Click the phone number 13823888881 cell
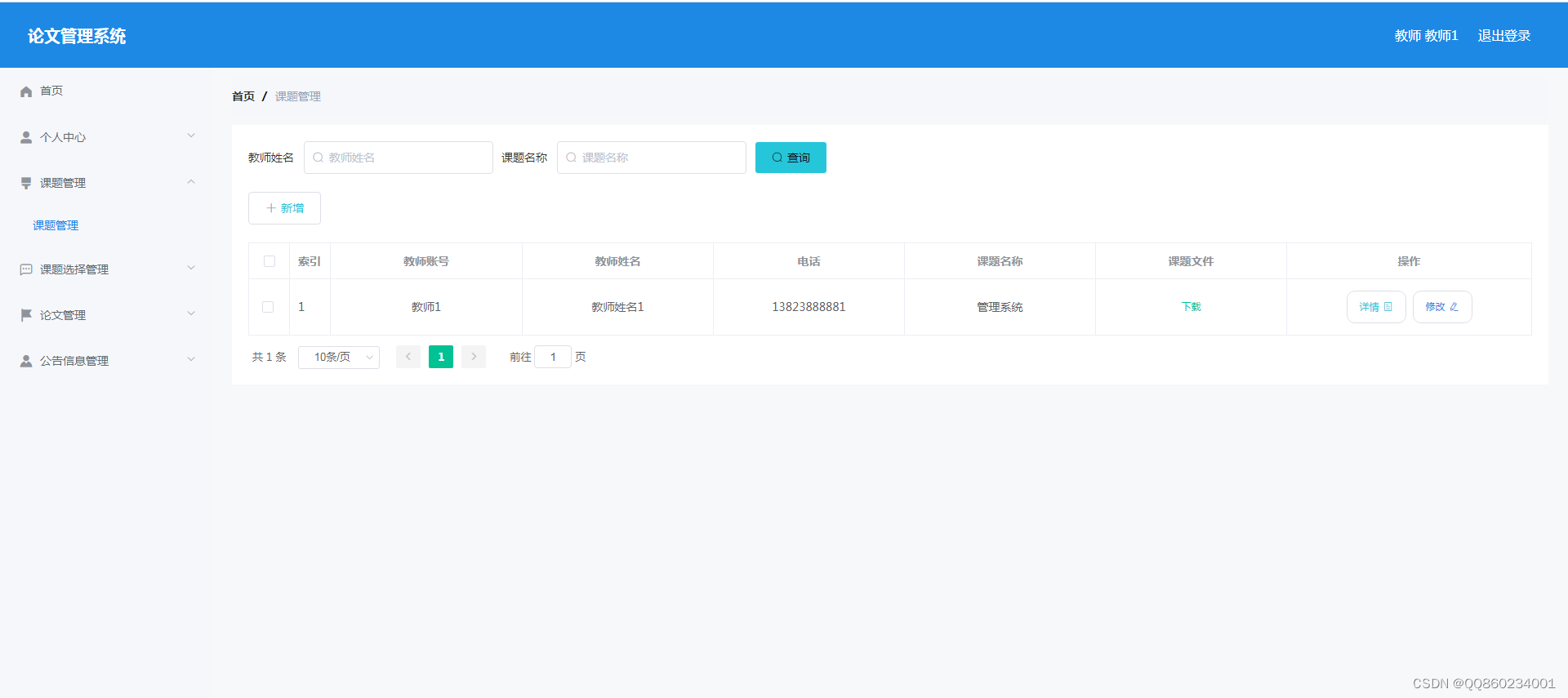This screenshot has width=1568, height=698. [x=808, y=307]
